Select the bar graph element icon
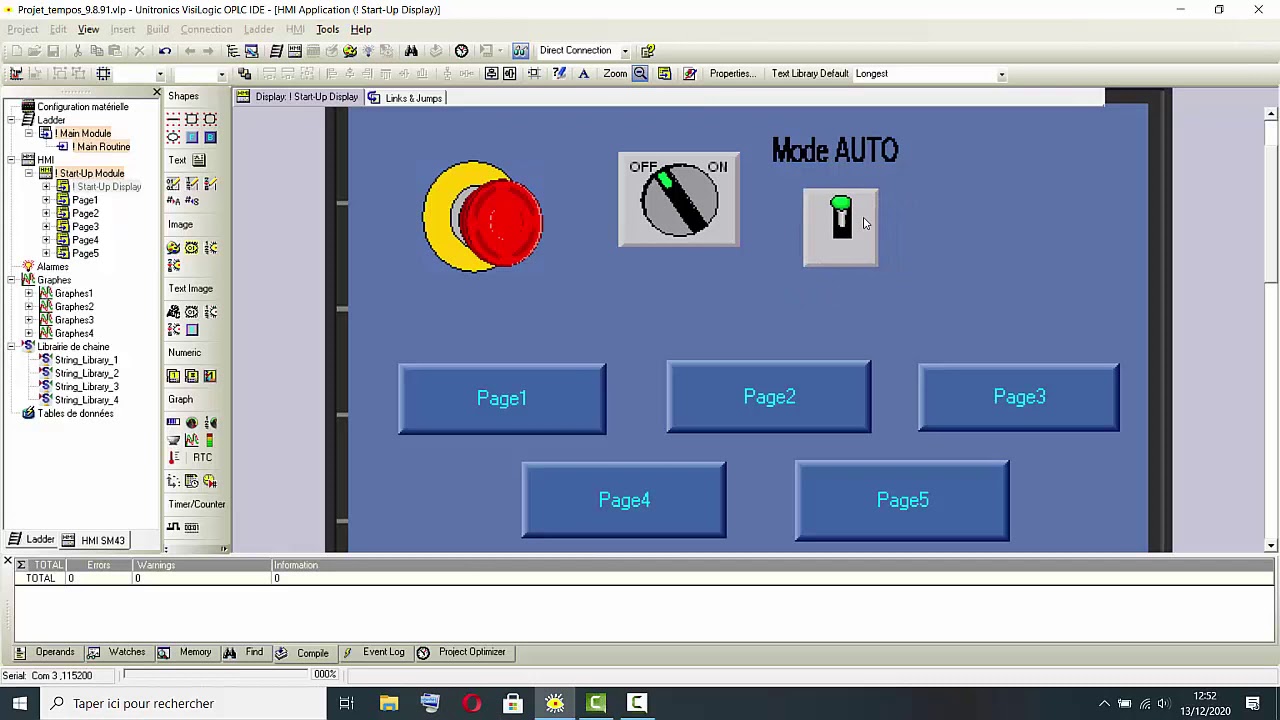This screenshot has width=1280, height=720. [174, 422]
